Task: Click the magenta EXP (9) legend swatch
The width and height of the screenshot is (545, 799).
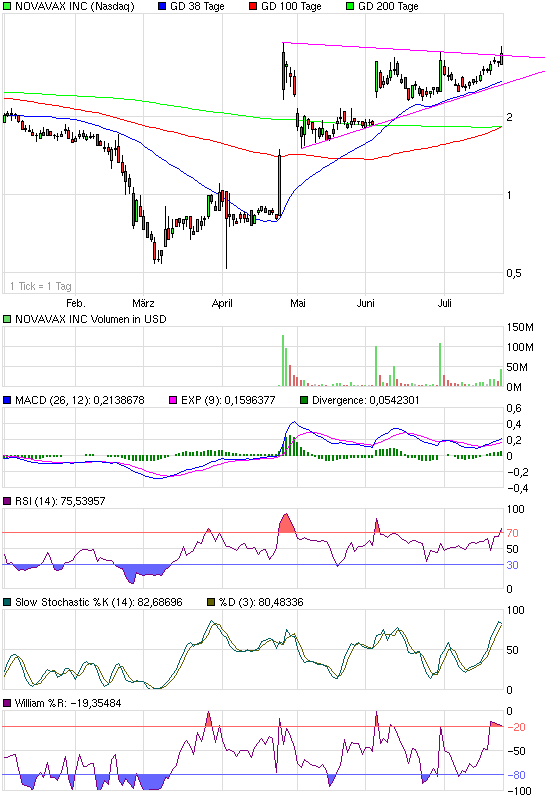Action: point(173,401)
